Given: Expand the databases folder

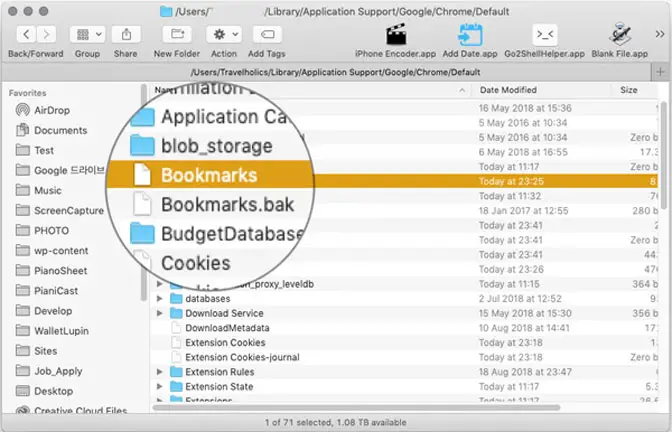Looking at the screenshot, I should [x=159, y=299].
